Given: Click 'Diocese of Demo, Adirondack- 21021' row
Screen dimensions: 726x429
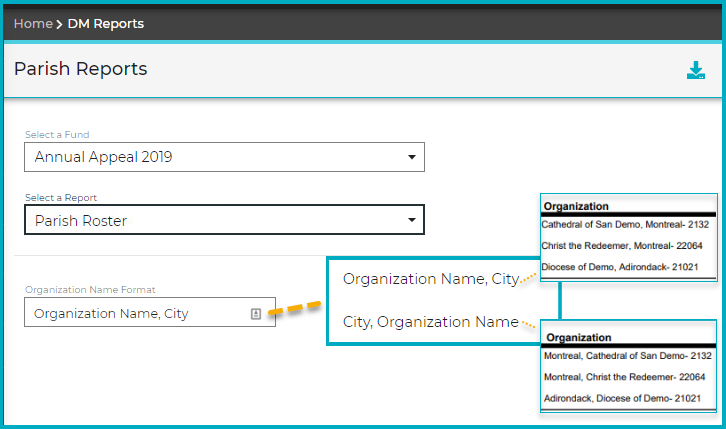Looking at the screenshot, I should click(x=620, y=267).
